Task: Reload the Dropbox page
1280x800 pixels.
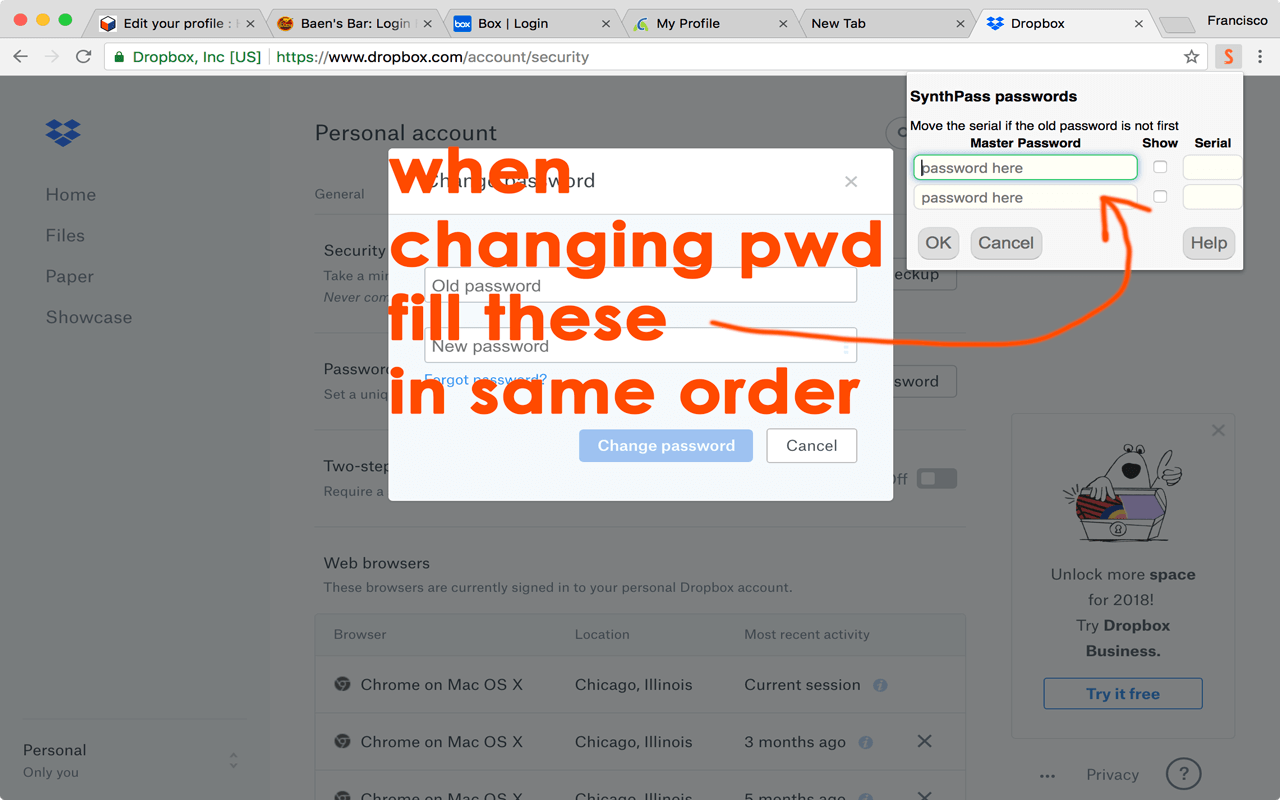Action: coord(84,57)
